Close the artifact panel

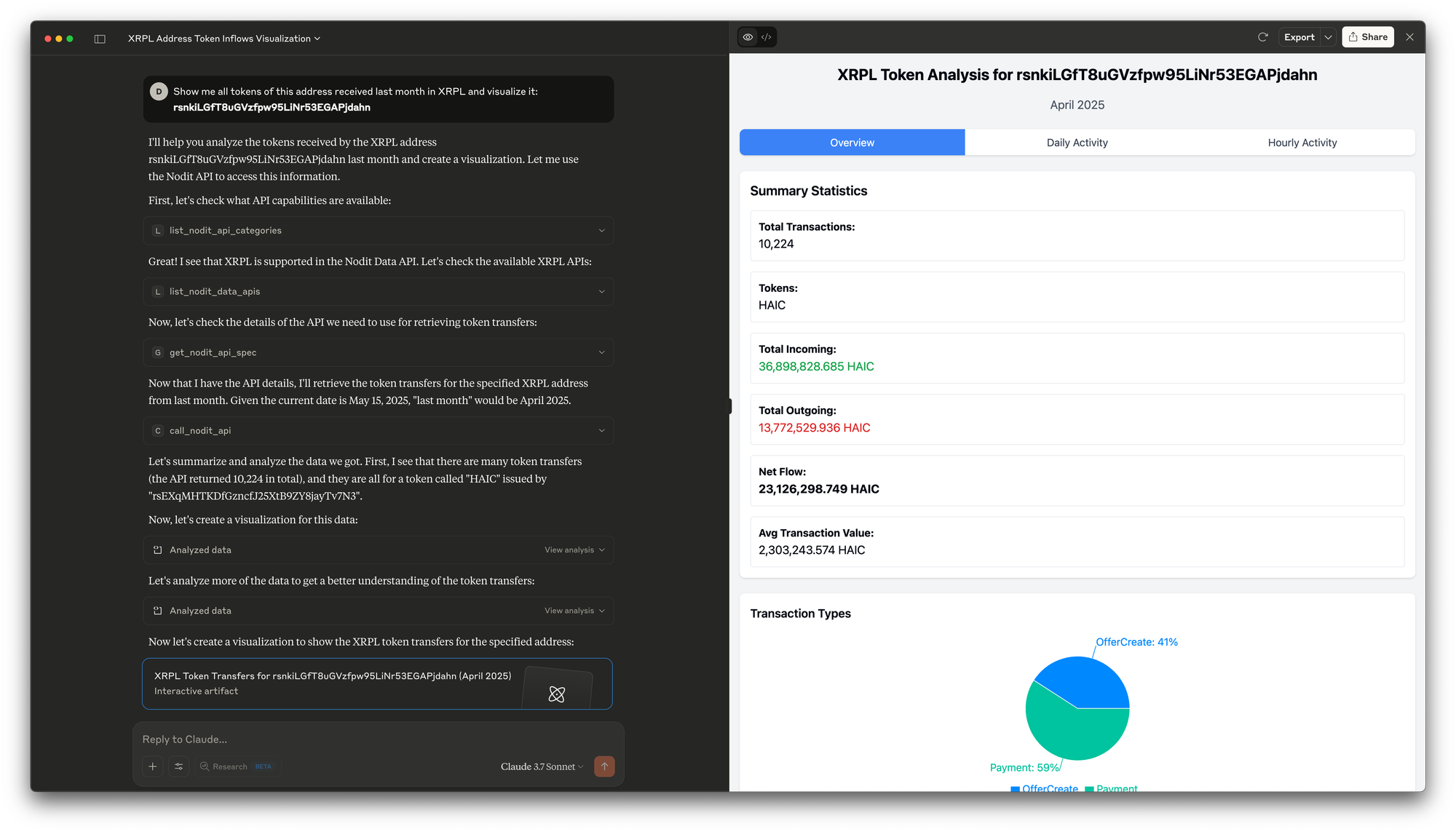(x=1409, y=37)
